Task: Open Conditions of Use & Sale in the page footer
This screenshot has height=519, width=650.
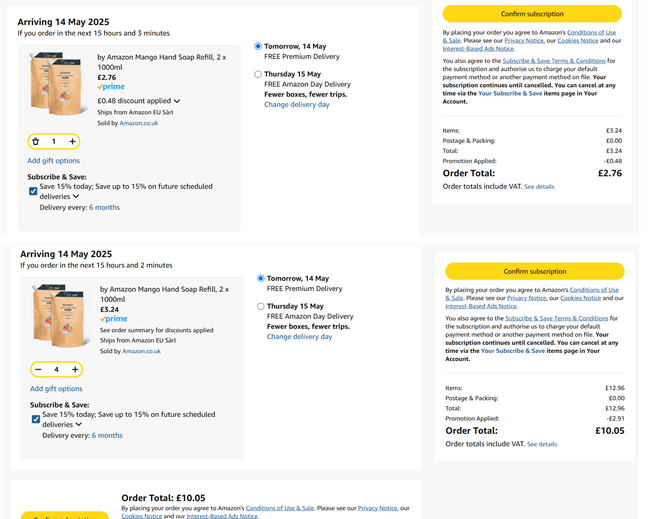Action: 280,508
